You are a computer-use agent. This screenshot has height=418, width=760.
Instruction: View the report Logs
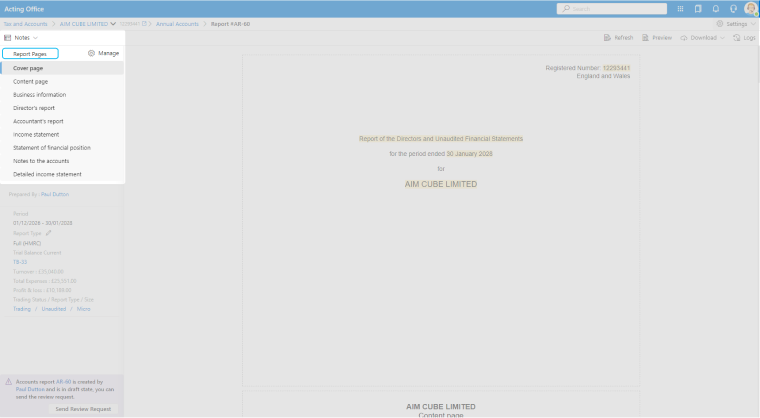[x=745, y=37]
